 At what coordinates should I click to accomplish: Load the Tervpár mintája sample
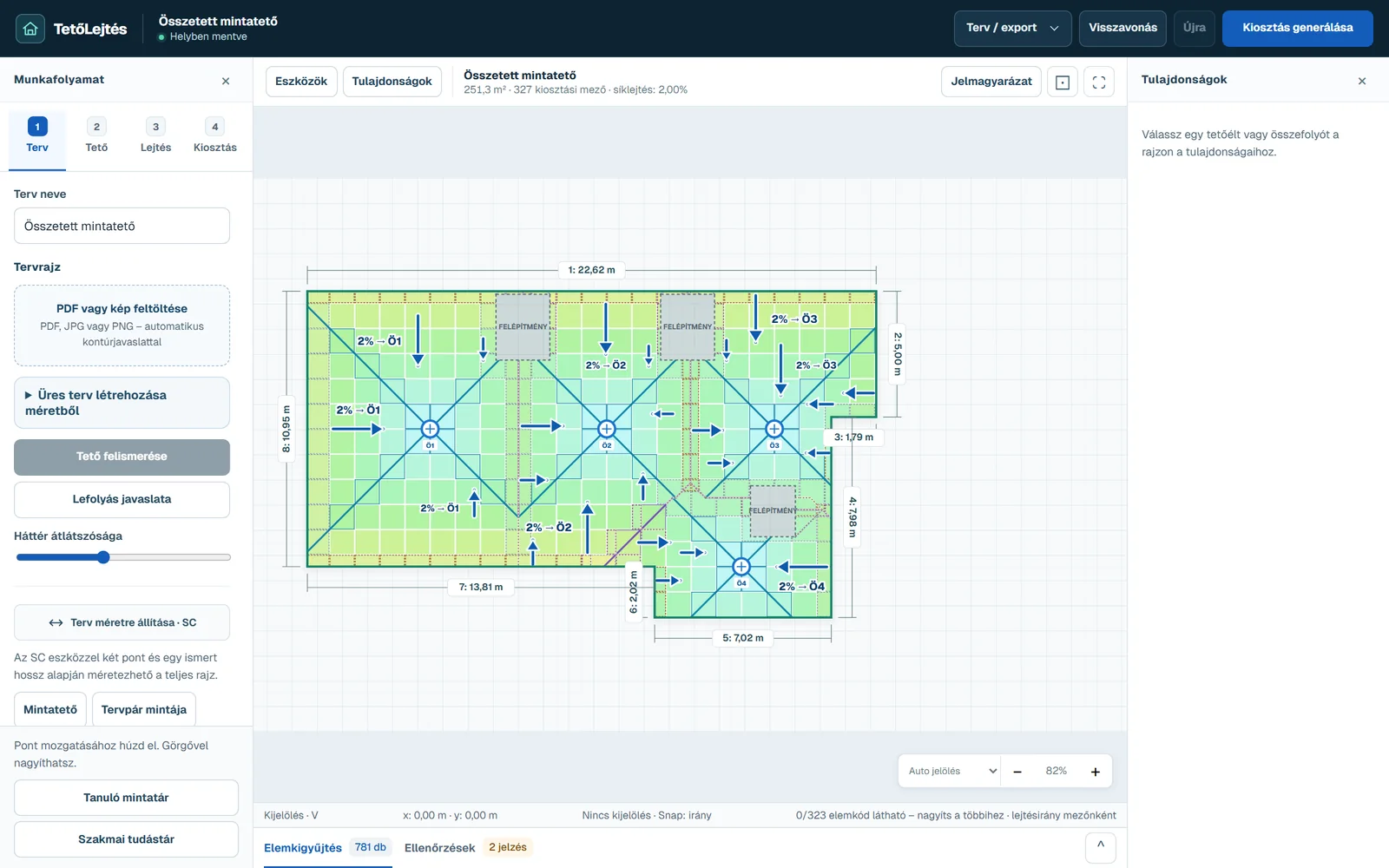(x=144, y=710)
